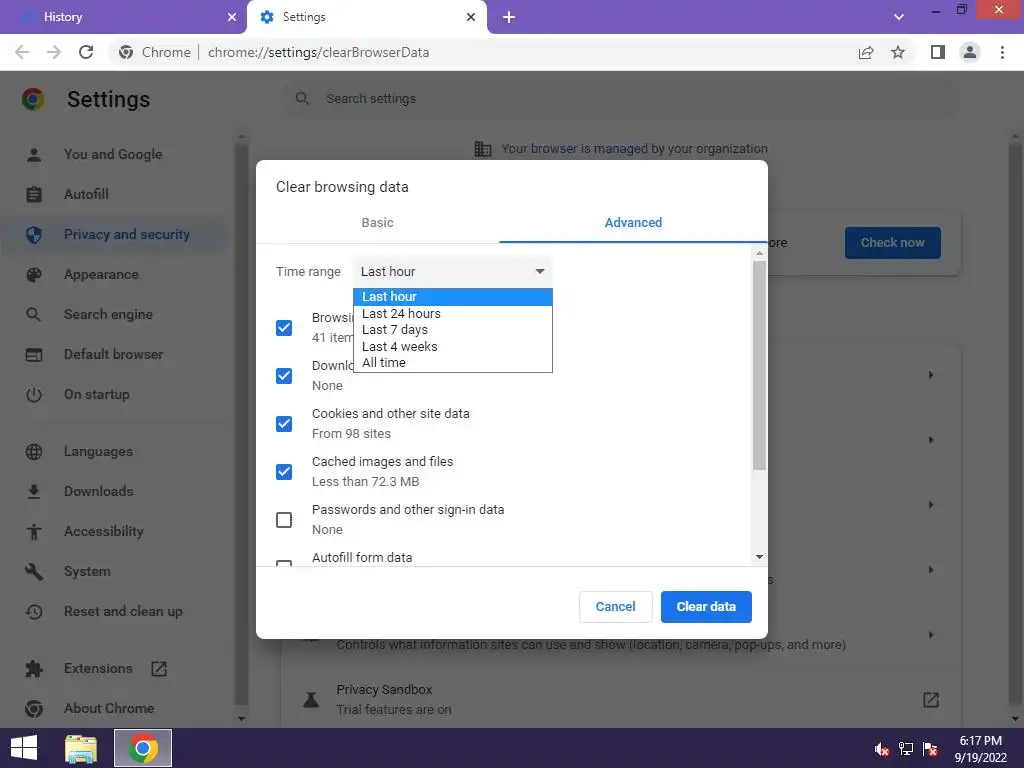Click the Languages globe icon
The width and height of the screenshot is (1024, 768).
tap(33, 452)
